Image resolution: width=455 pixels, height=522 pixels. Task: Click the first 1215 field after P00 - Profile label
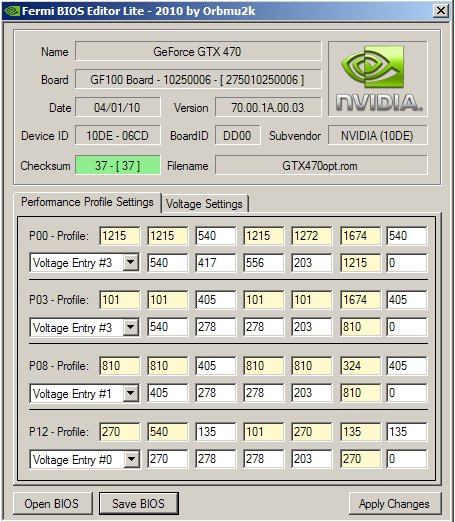pos(120,236)
